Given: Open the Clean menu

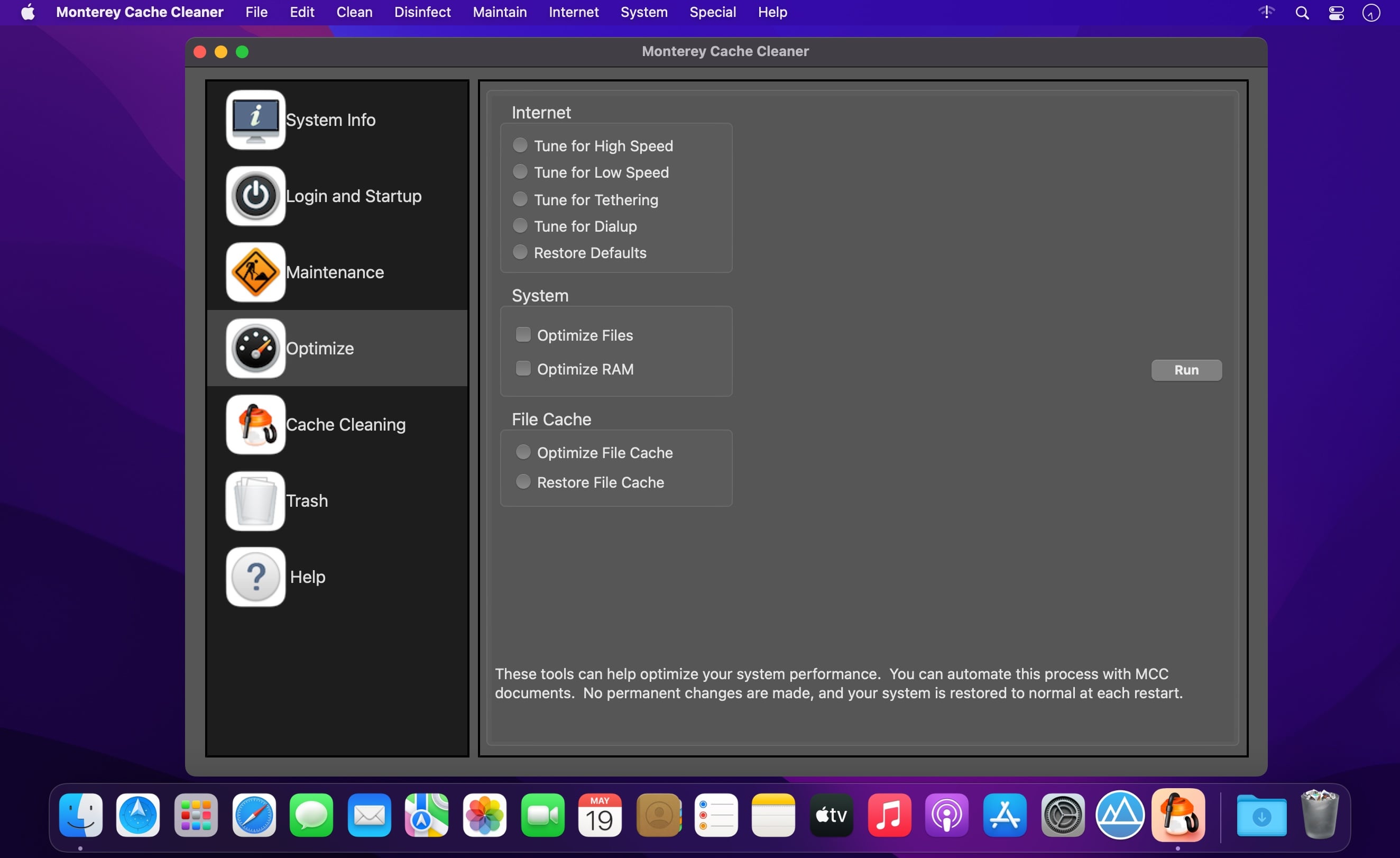Looking at the screenshot, I should (354, 12).
